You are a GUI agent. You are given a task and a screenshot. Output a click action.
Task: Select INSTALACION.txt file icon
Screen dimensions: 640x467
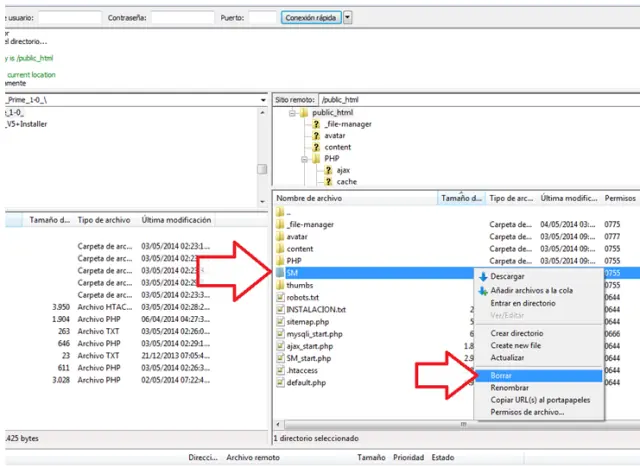click(x=280, y=309)
